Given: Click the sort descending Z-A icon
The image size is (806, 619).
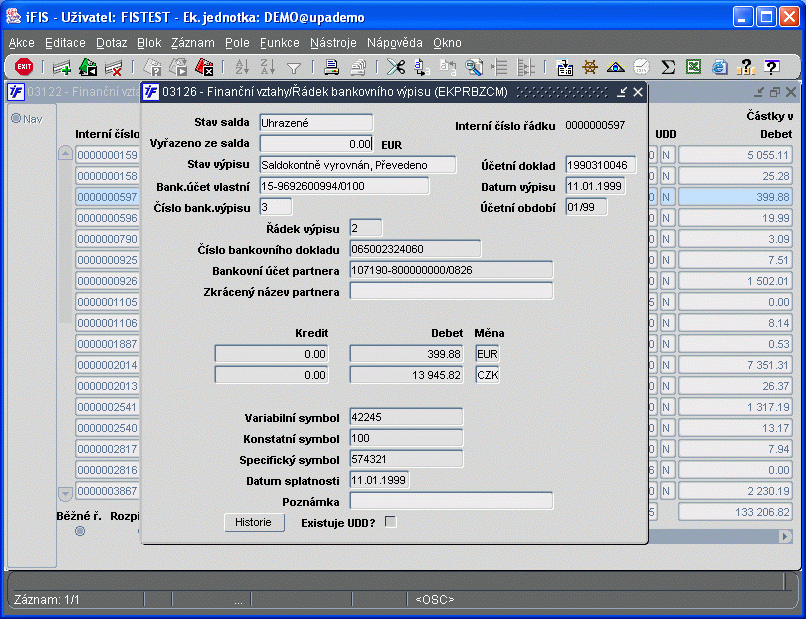Looking at the screenshot, I should coord(268,67).
